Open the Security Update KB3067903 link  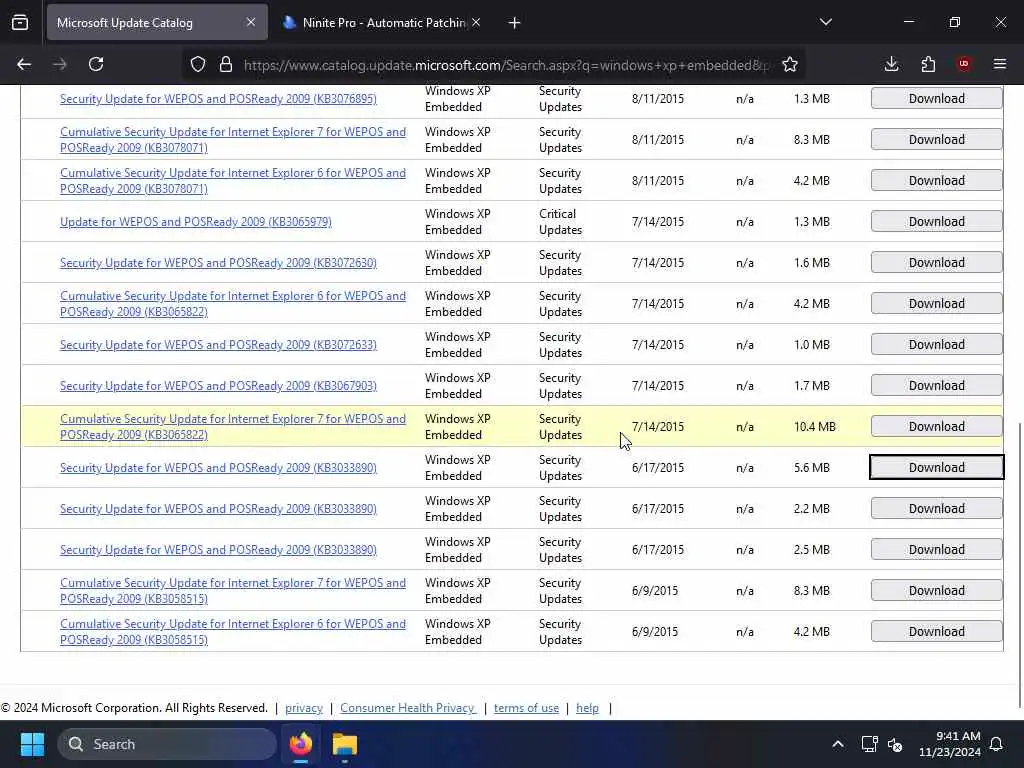coord(218,386)
